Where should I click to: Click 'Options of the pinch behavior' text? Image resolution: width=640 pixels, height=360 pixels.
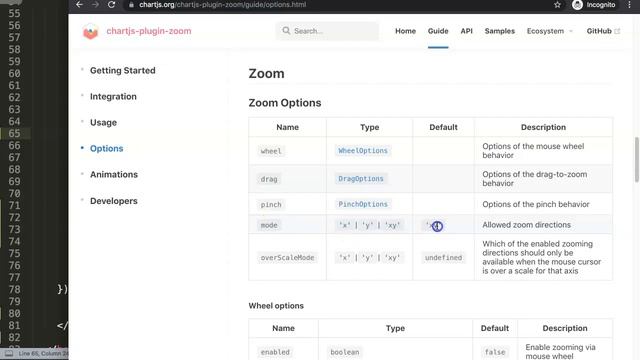click(536, 204)
